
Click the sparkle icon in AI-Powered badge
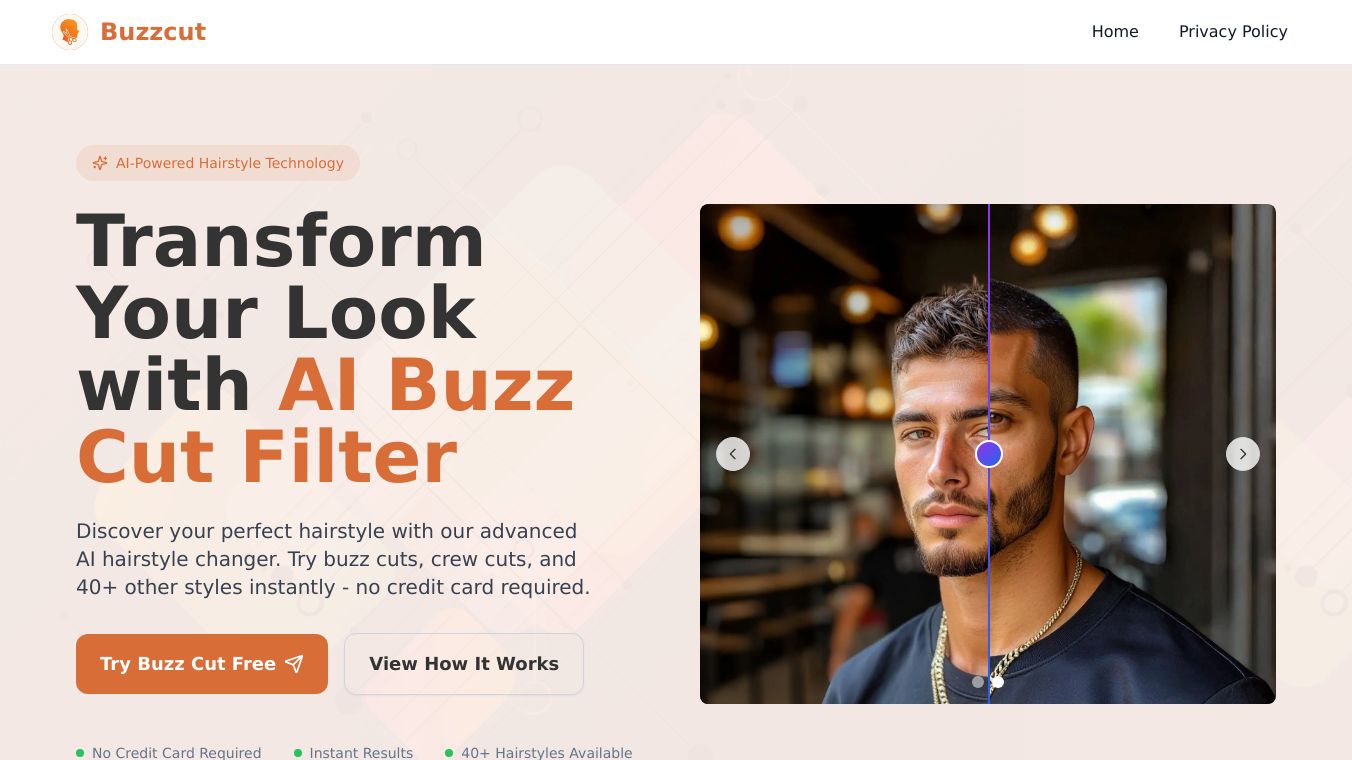[x=100, y=163]
